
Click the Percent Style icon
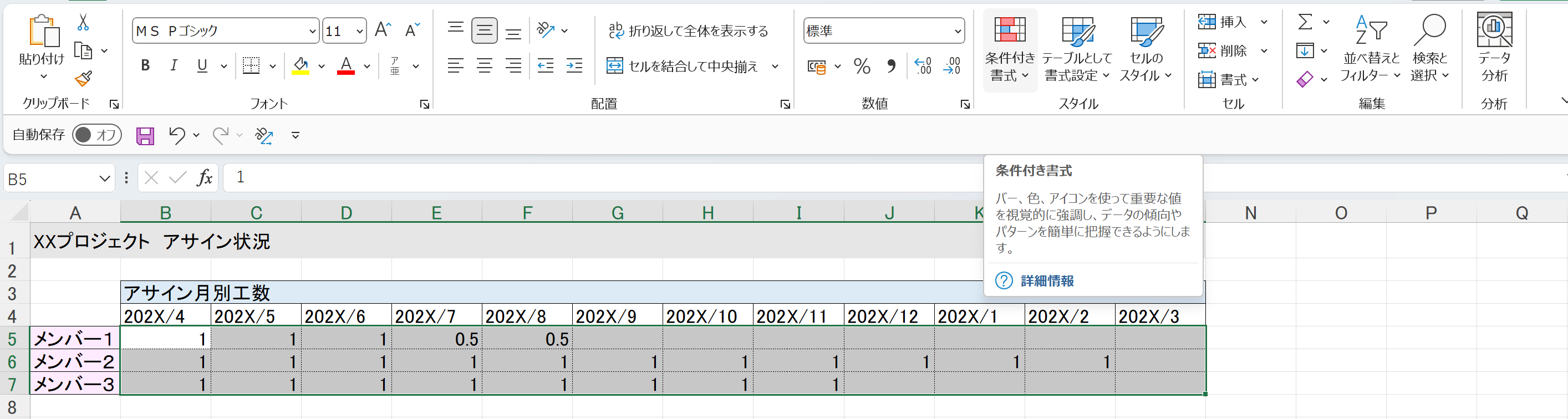point(862,67)
